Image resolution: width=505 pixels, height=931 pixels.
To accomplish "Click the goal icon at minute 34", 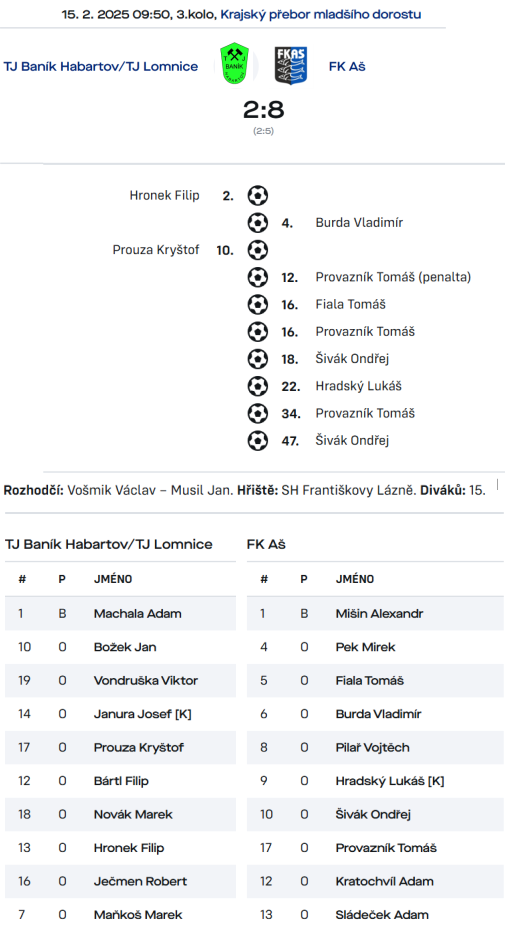I will 258,414.
